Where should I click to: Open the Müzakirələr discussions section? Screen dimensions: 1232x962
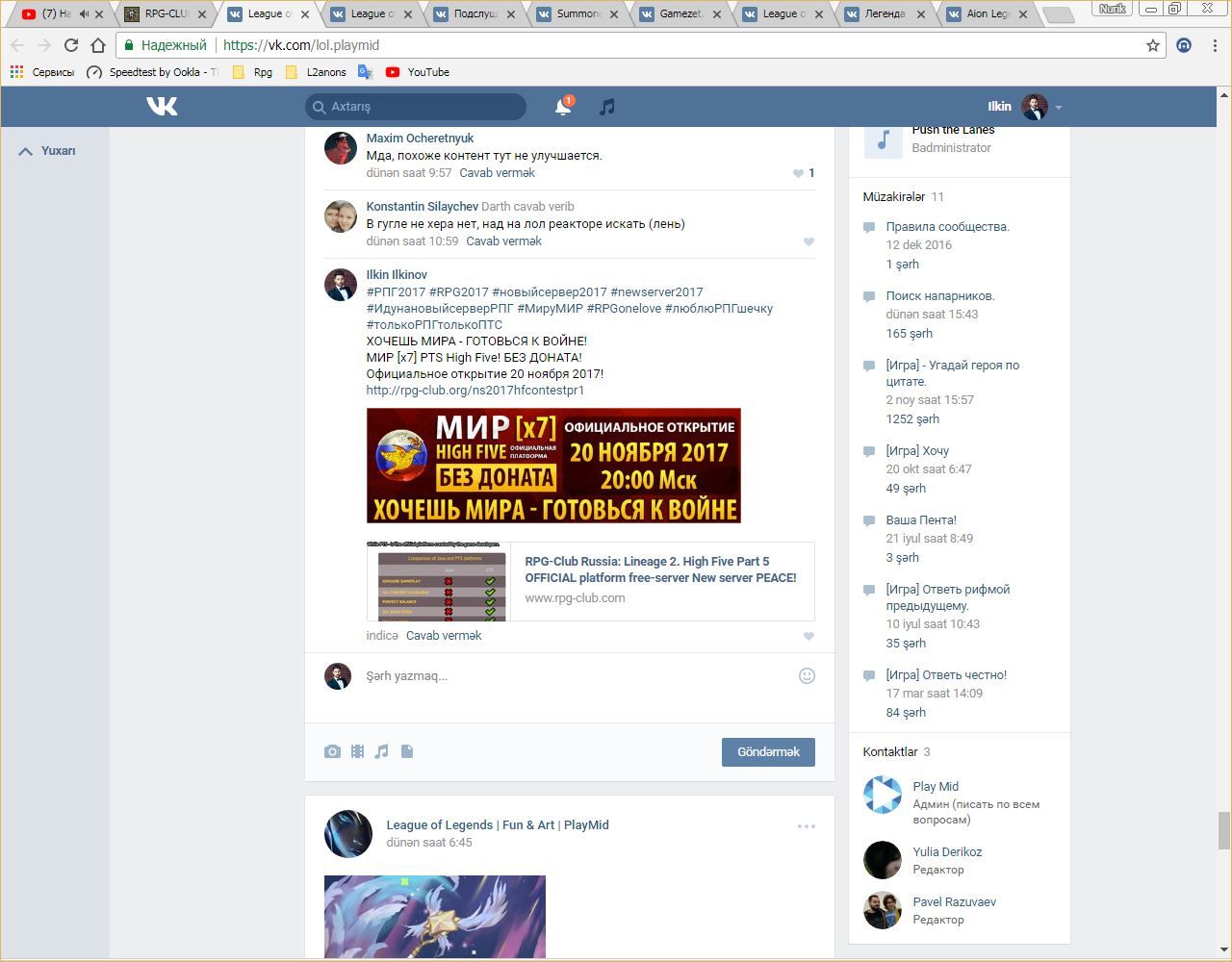pos(894,197)
